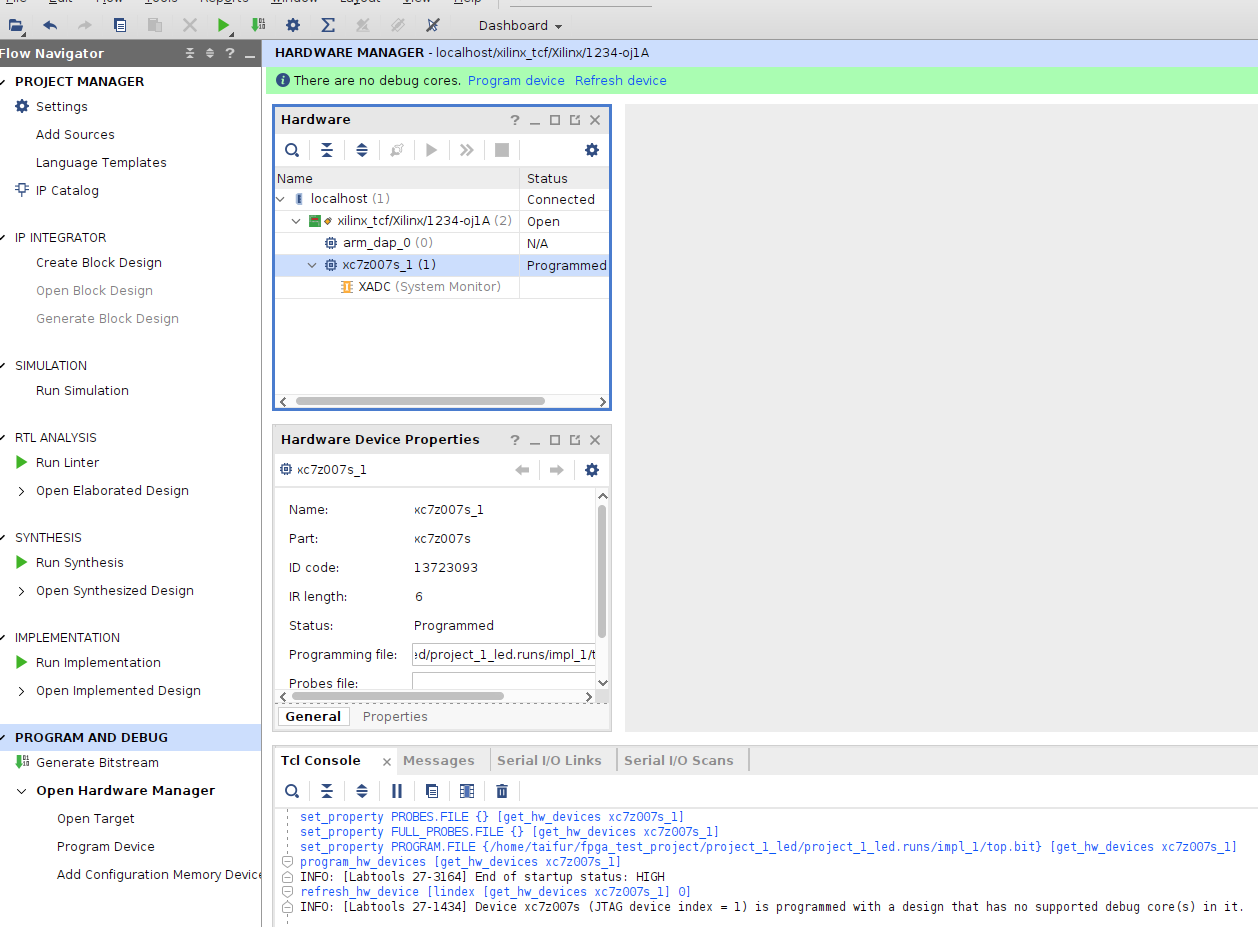Copy using the main toolbar copy icon
This screenshot has width=1258, height=927.
pos(120,25)
